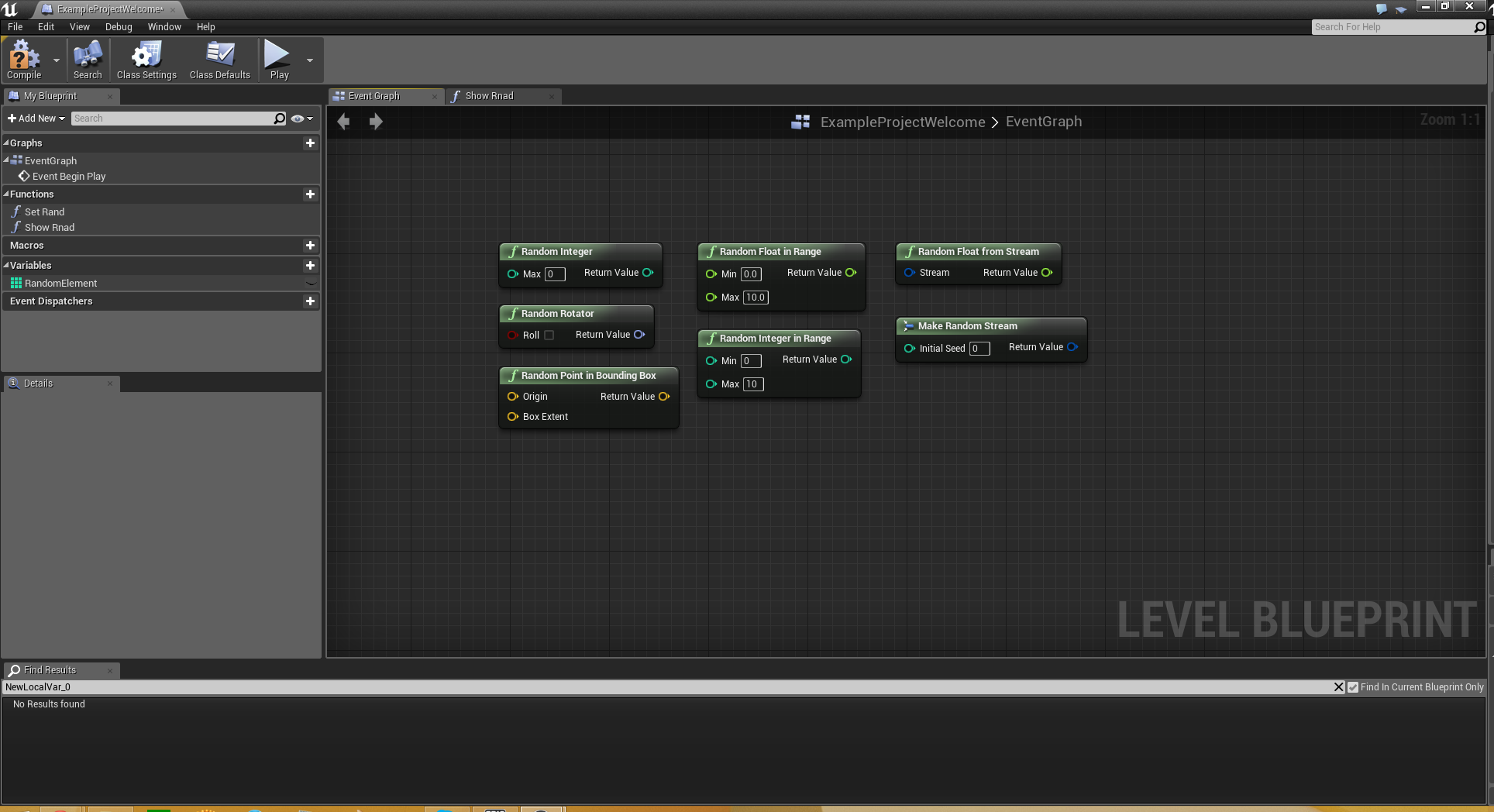
Task: Open the Debug menu
Action: (119, 26)
